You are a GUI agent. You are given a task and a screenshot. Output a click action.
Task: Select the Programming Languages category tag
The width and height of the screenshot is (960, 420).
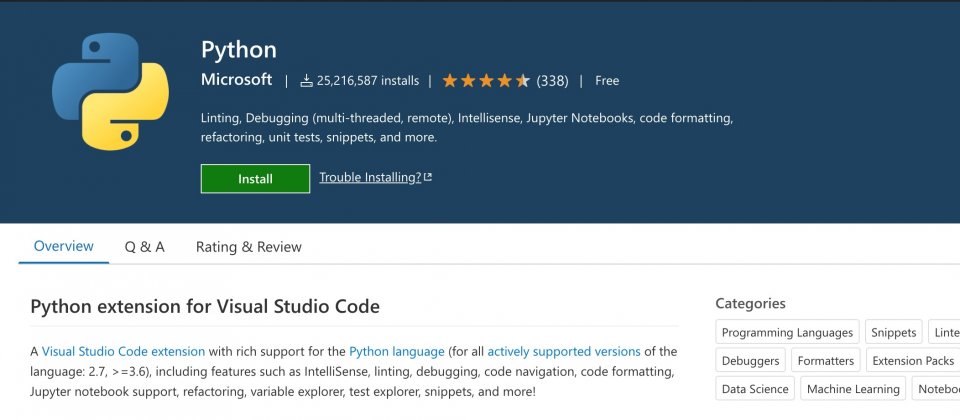787,332
